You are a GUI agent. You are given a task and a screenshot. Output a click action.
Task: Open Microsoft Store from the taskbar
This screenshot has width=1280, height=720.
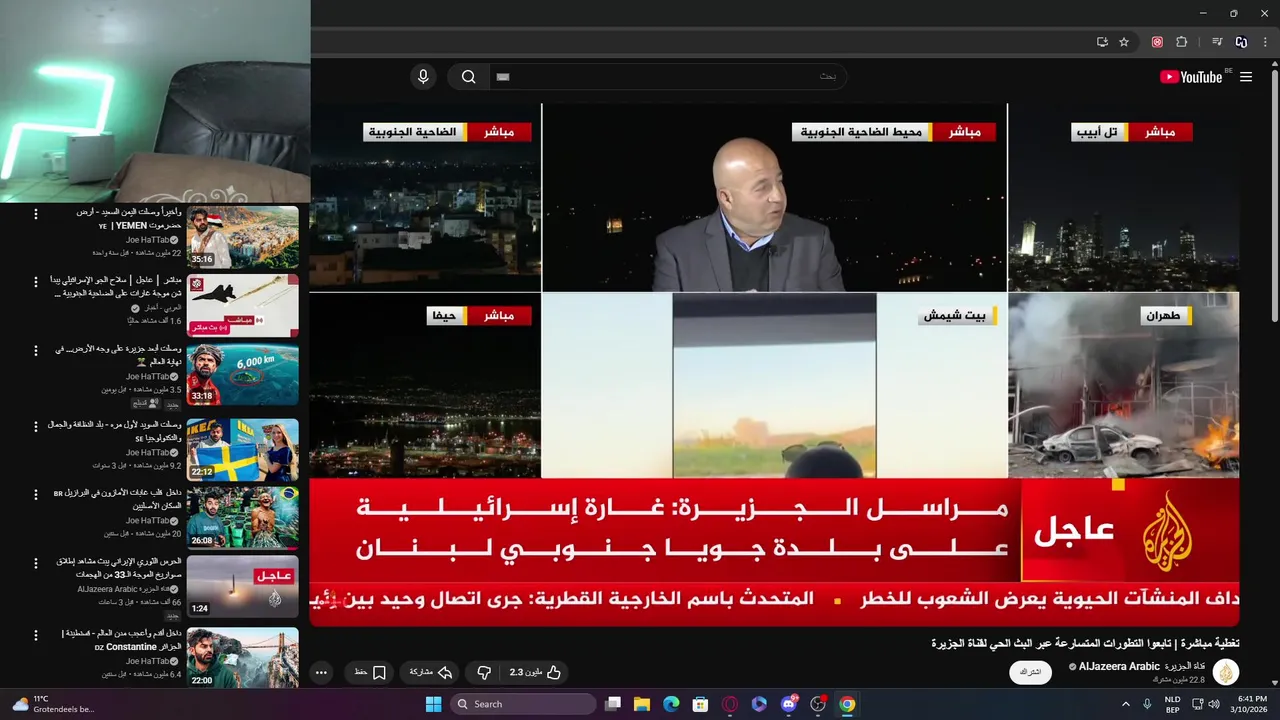pyautogui.click(x=701, y=704)
